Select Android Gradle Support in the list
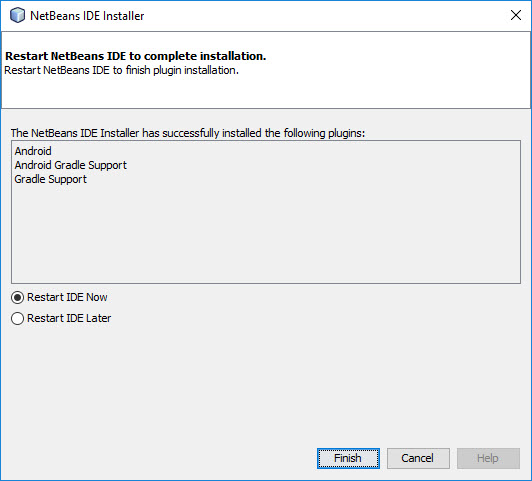The width and height of the screenshot is (532, 481). 71,165
